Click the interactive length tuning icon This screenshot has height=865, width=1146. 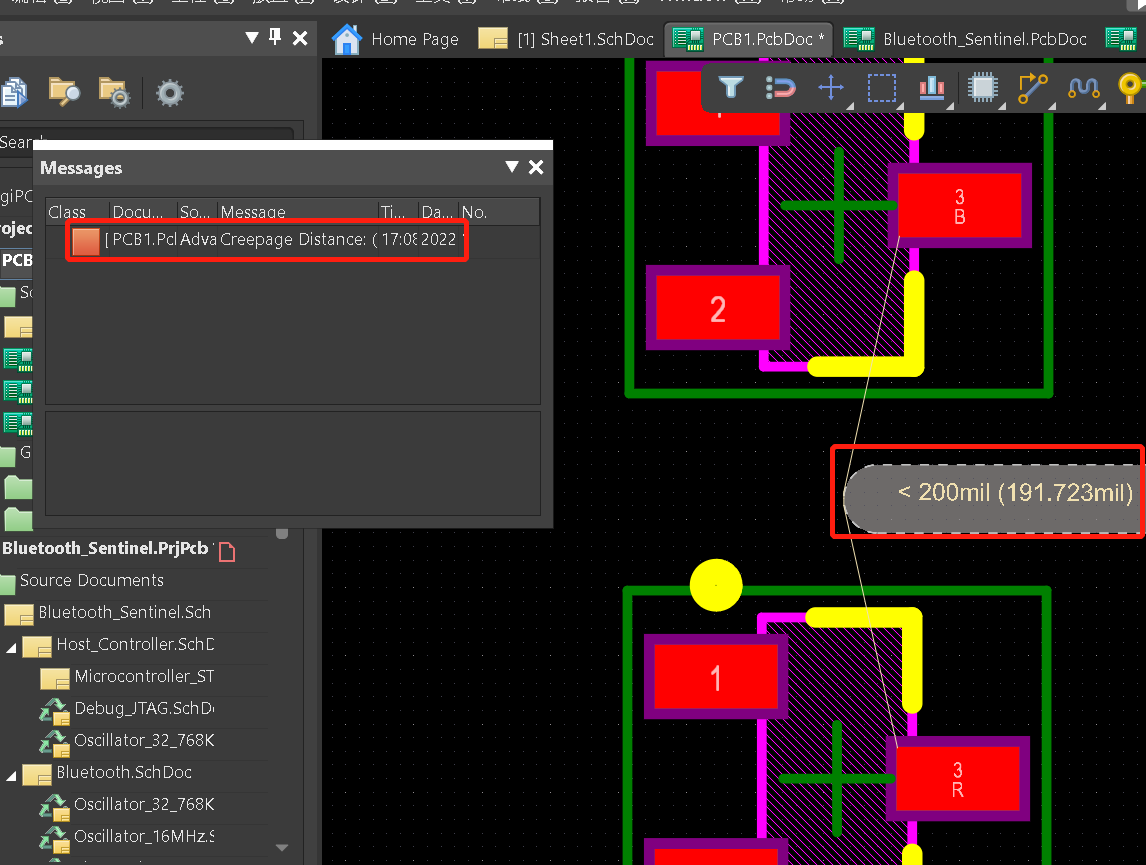tap(1083, 88)
